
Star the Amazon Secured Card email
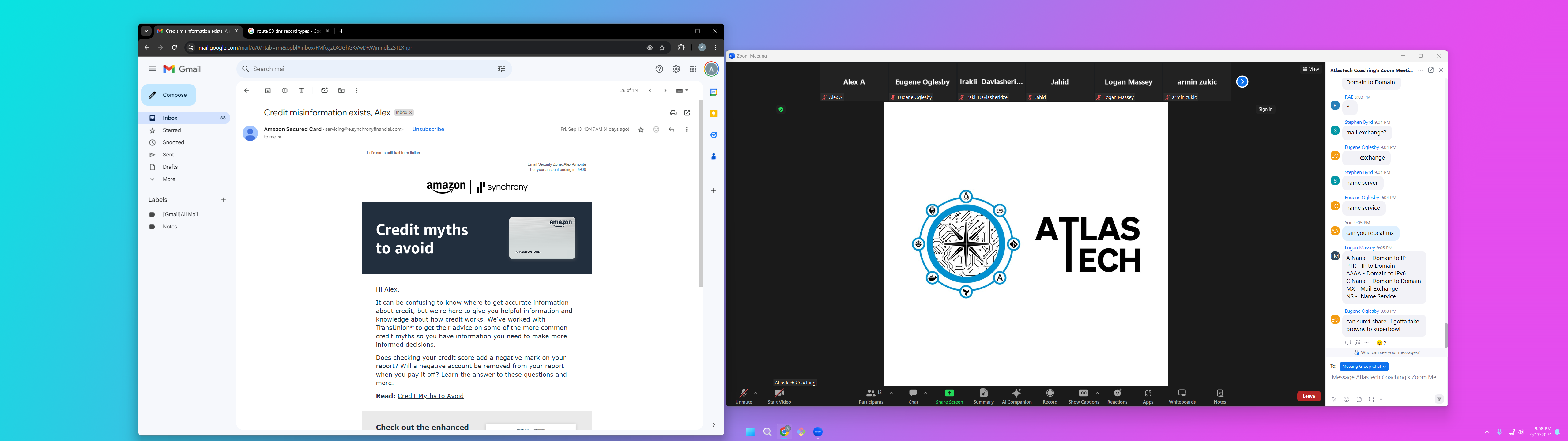click(640, 130)
